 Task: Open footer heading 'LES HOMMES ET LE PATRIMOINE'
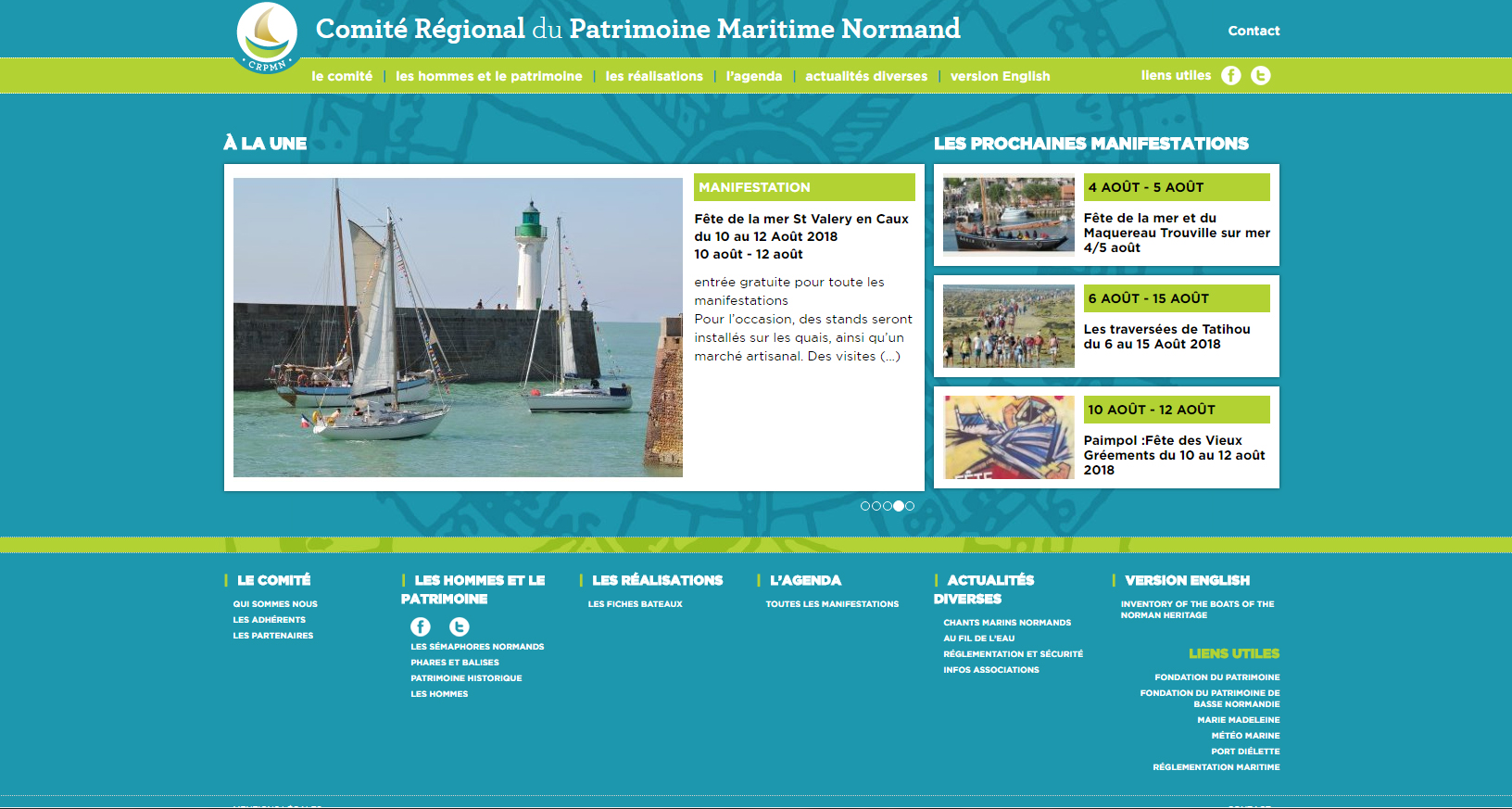pos(473,589)
